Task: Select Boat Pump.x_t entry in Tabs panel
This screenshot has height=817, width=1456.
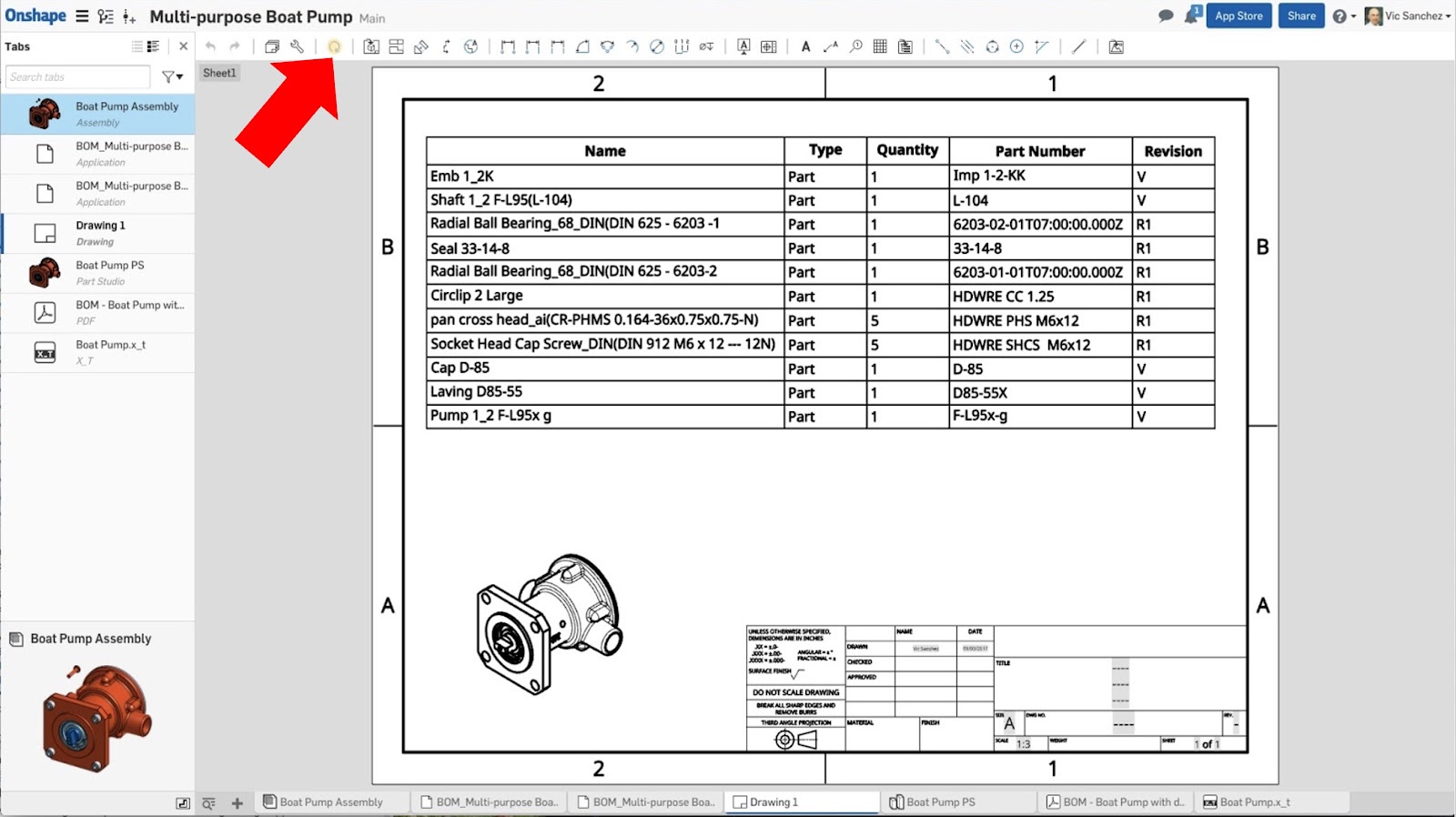Action: [x=97, y=353]
